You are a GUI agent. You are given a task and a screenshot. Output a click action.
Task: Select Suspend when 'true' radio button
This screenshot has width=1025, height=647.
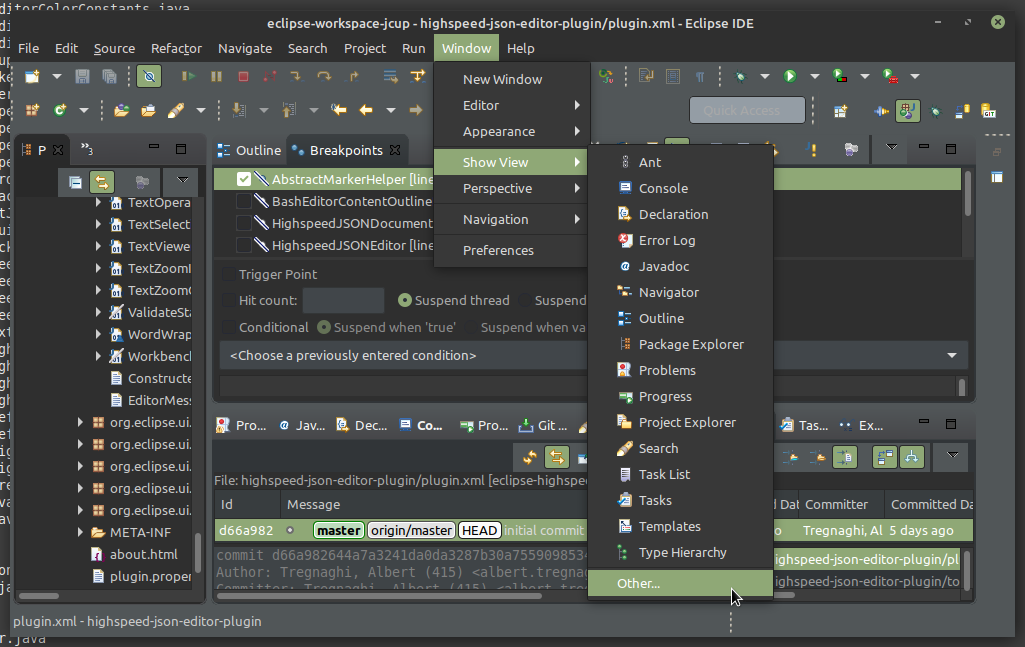[324, 327]
